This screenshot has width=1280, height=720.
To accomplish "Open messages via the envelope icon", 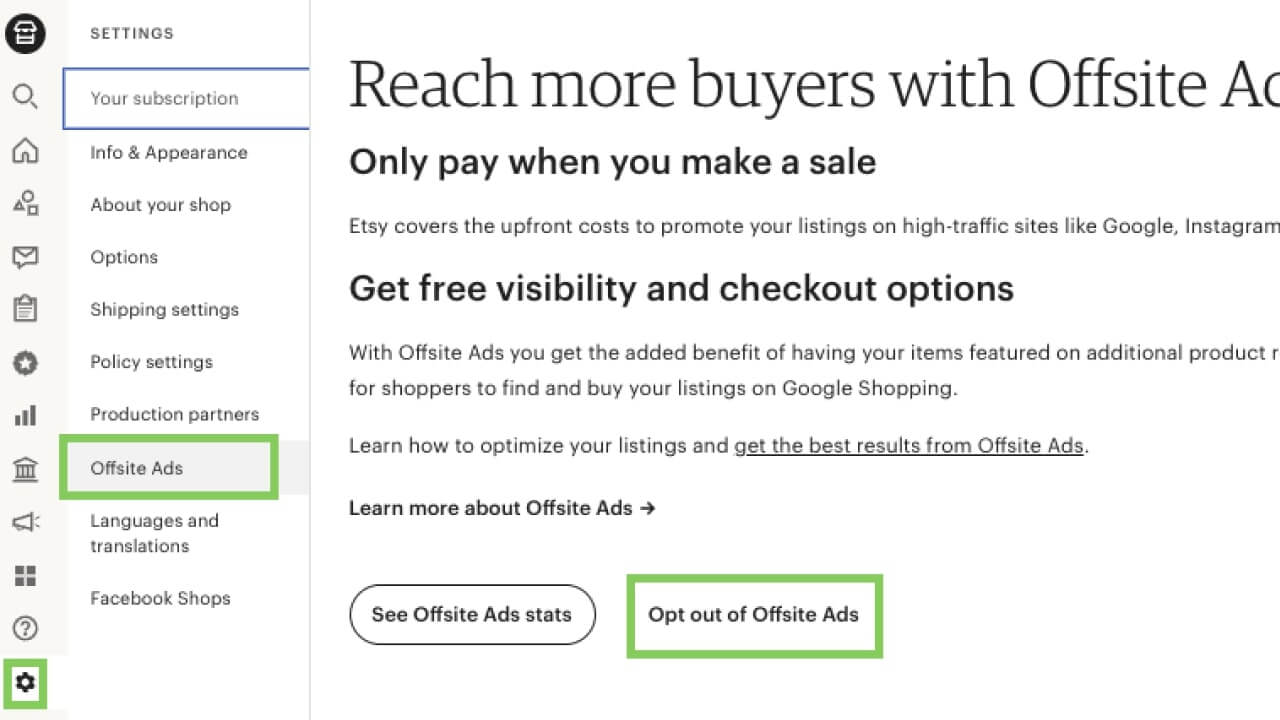I will click(x=25, y=256).
